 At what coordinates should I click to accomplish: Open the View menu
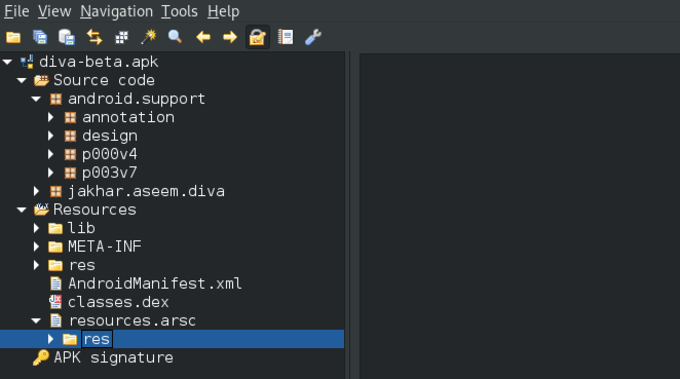54,11
